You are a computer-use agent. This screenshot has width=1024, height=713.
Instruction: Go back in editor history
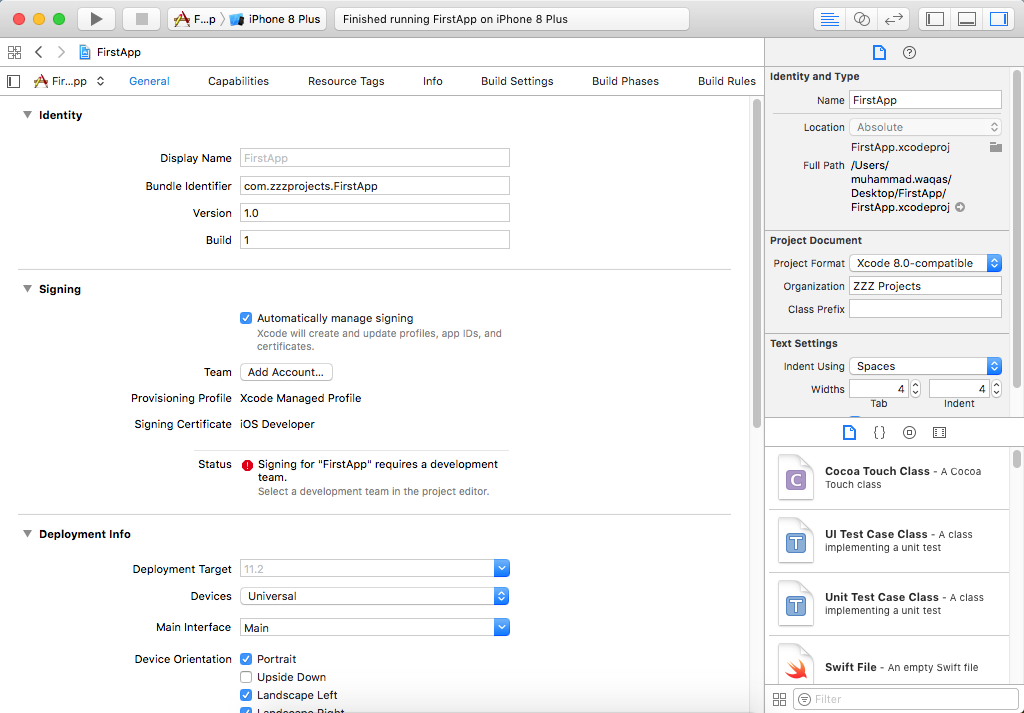pos(39,52)
